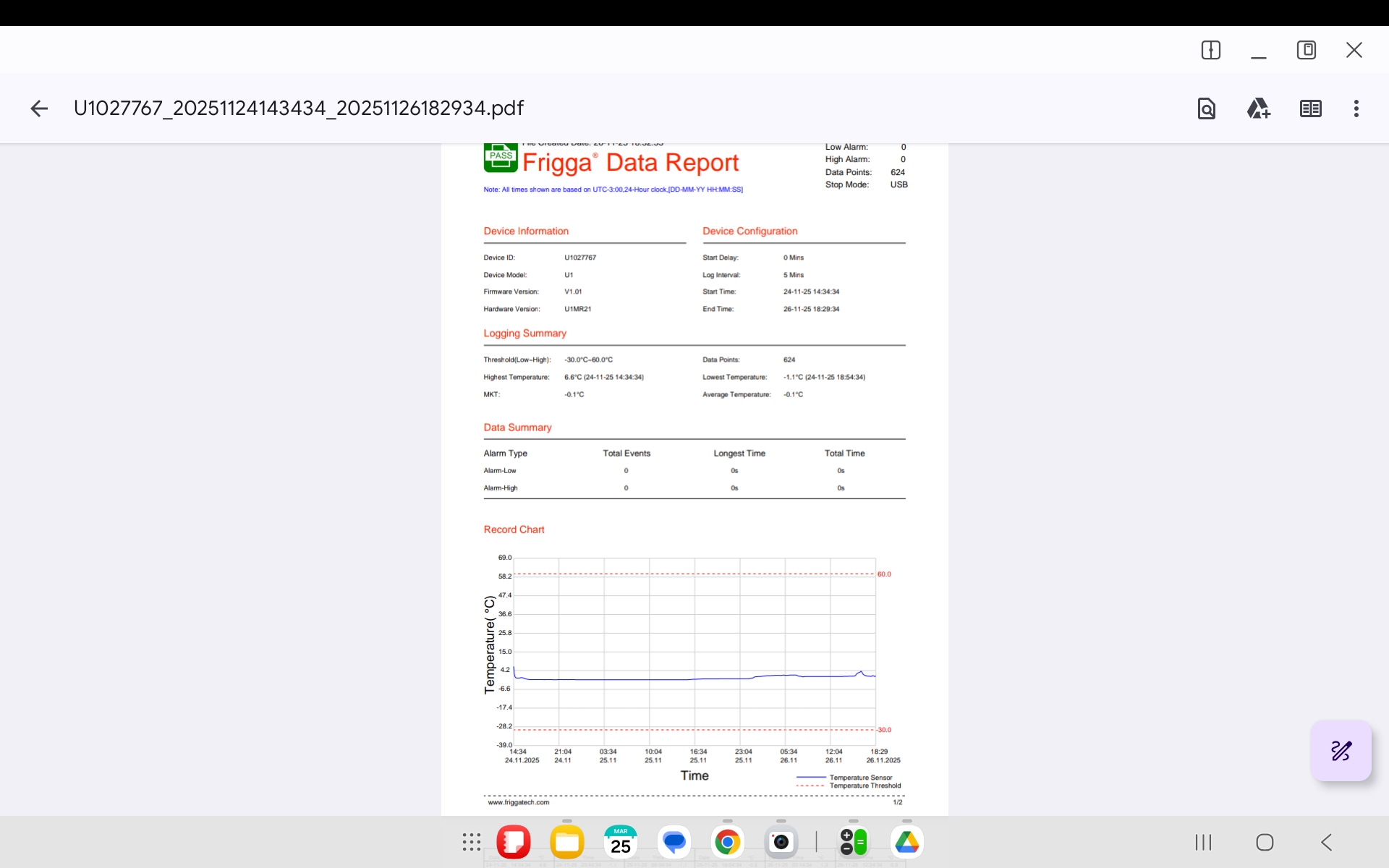This screenshot has height=868, width=1389.
Task: Open the apps grid drawer
Action: 471,842
